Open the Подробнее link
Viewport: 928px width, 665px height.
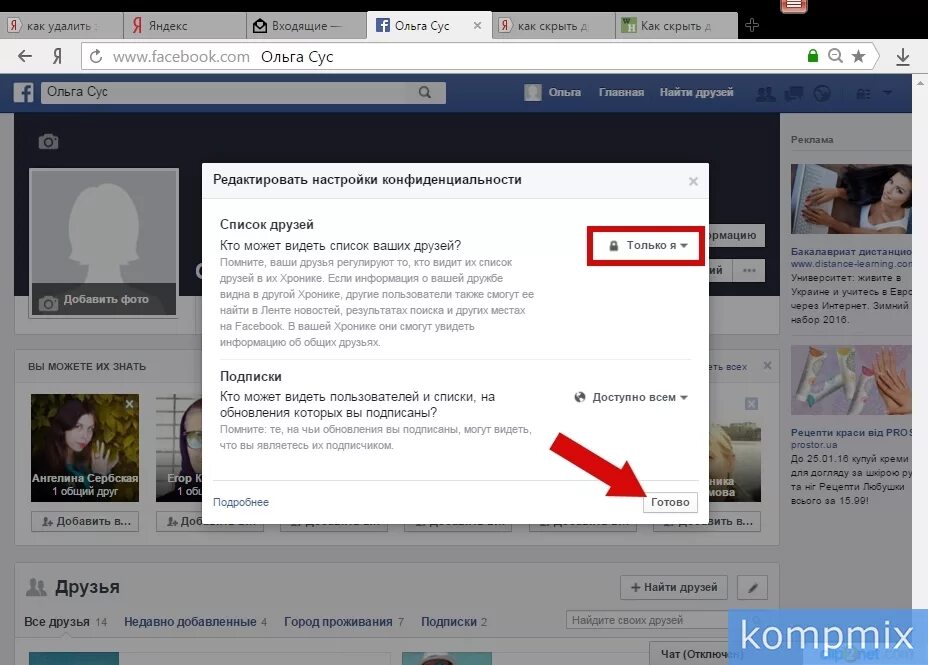241,502
